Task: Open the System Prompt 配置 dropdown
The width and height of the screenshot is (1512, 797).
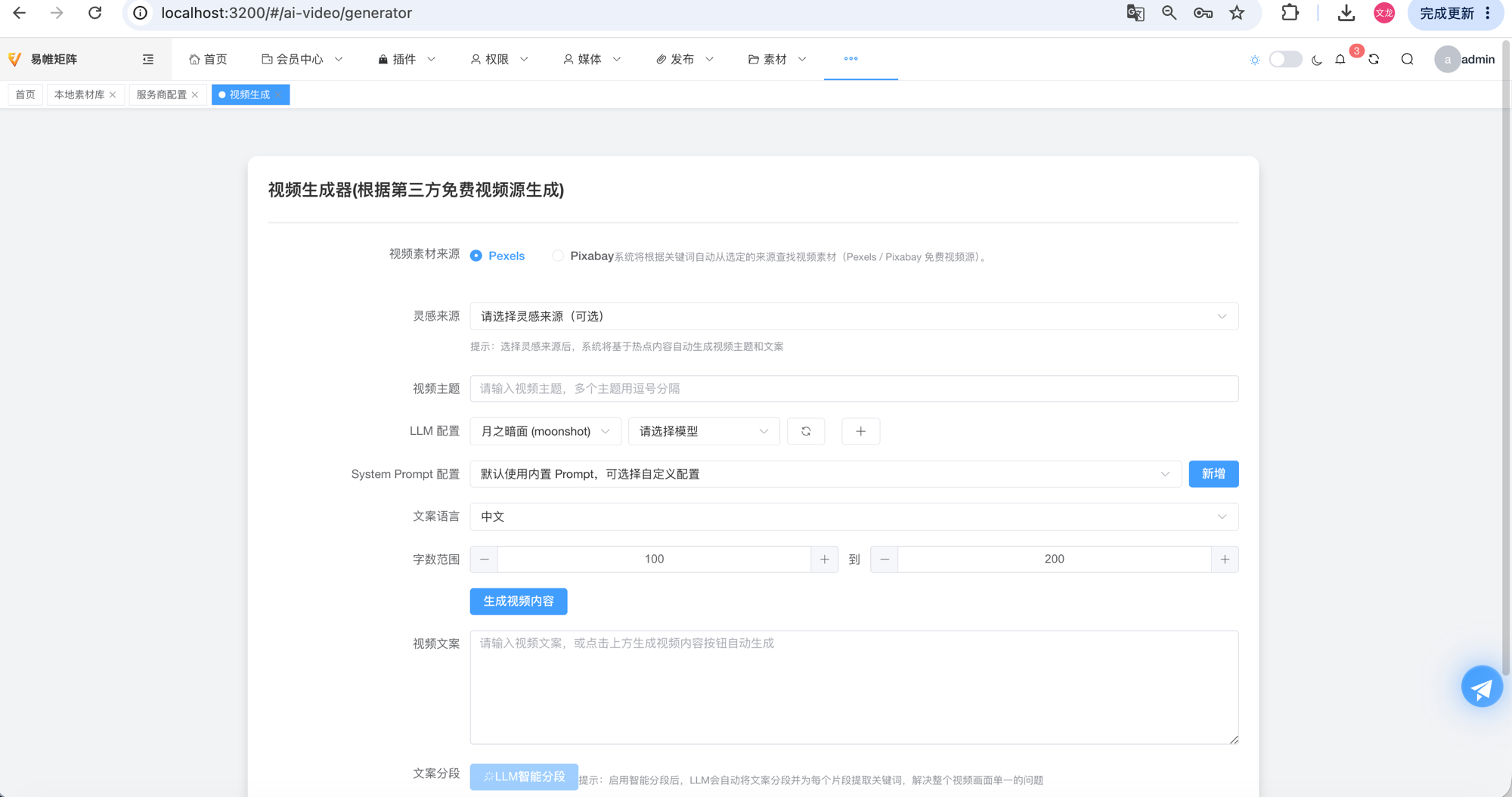Action: click(826, 474)
